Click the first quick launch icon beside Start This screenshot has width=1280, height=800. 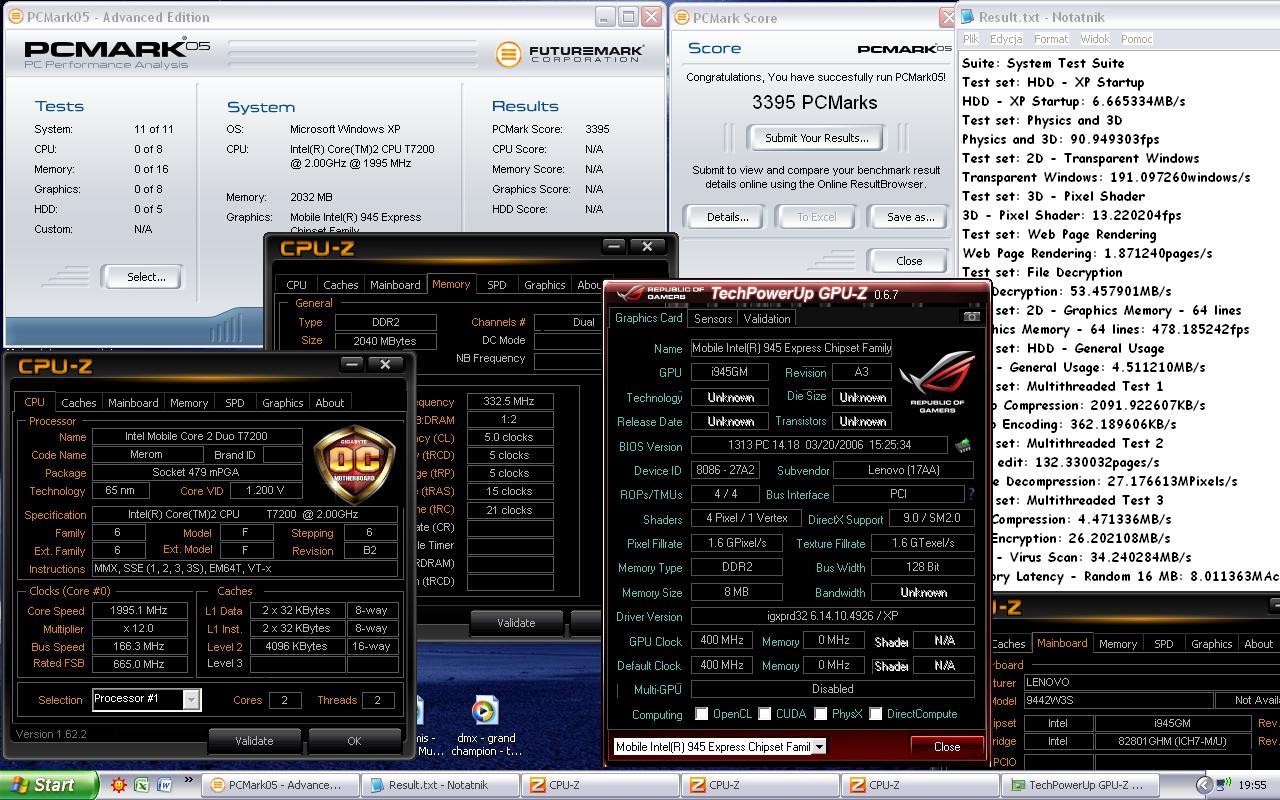(119, 785)
